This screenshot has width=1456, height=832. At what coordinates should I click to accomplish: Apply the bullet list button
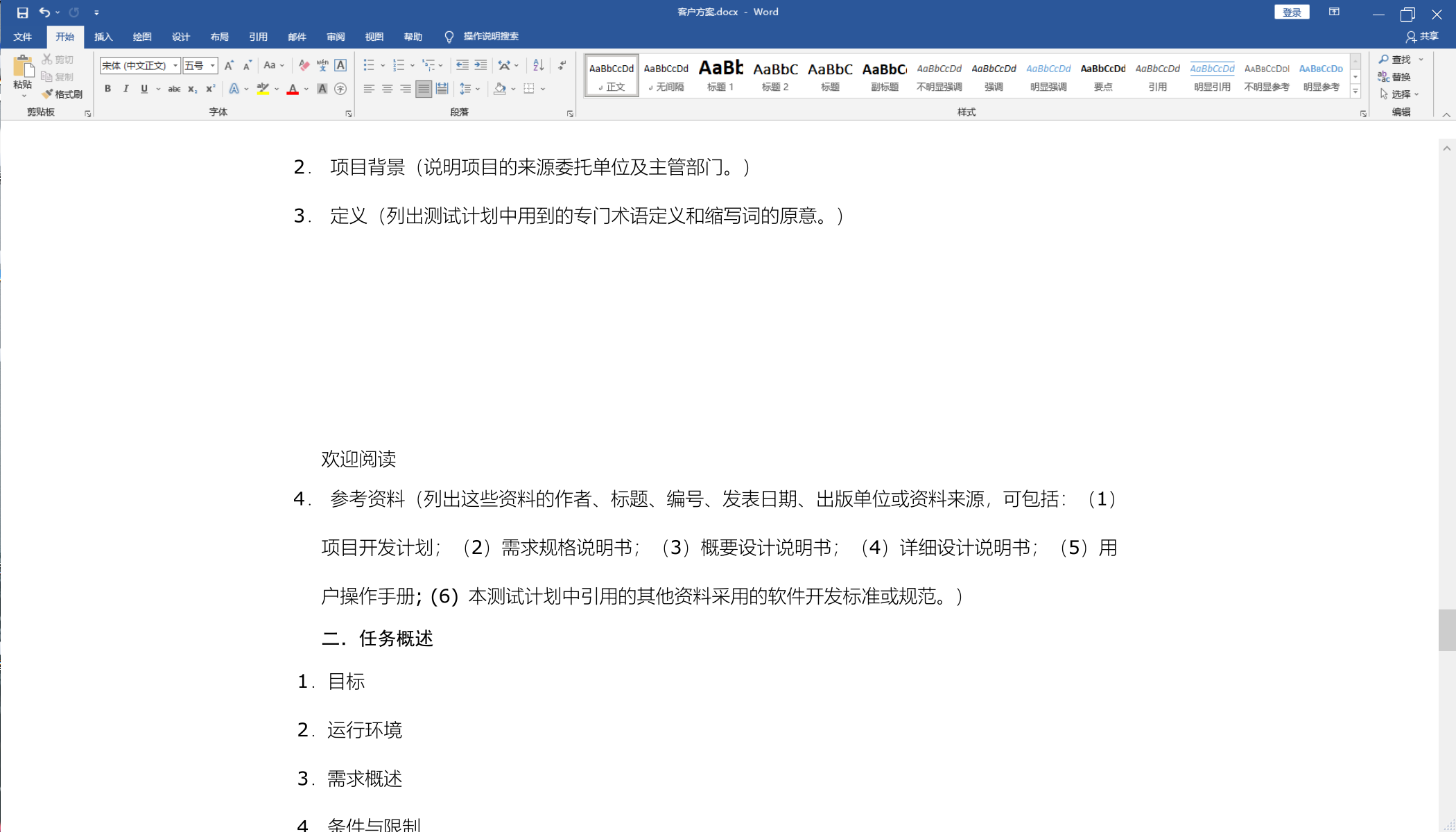[369, 65]
